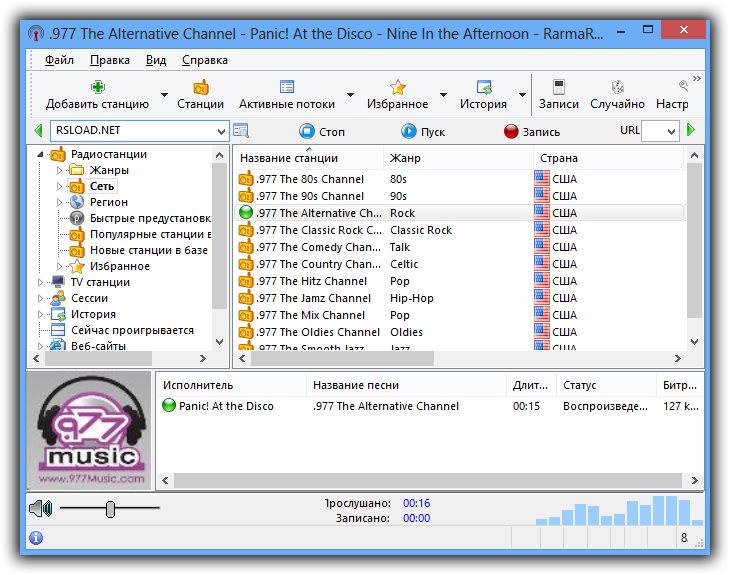Image resolution: width=730 pixels, height=575 pixels.
Task: Open the Файл menu
Action: (59, 60)
